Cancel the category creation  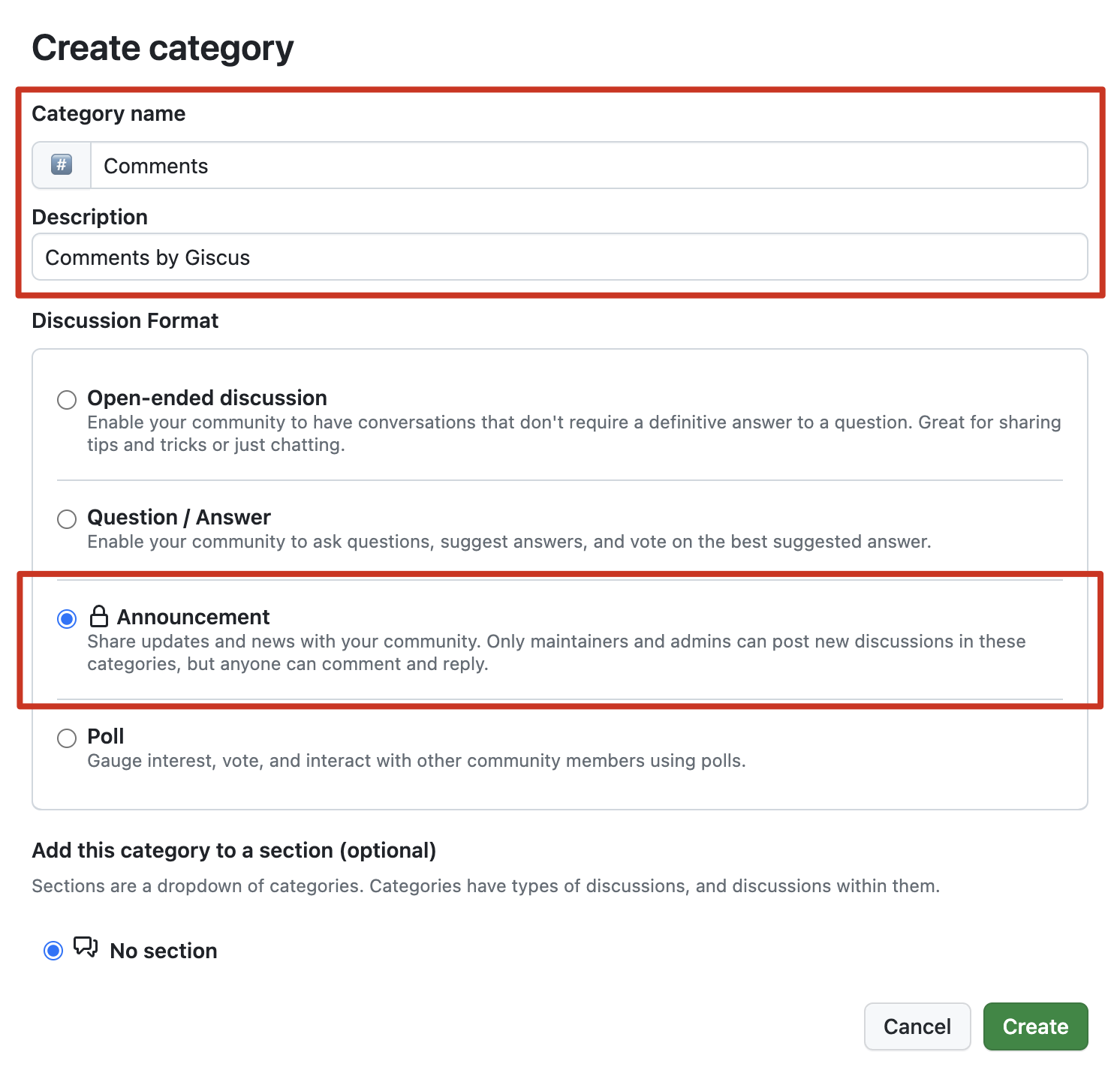click(917, 1026)
